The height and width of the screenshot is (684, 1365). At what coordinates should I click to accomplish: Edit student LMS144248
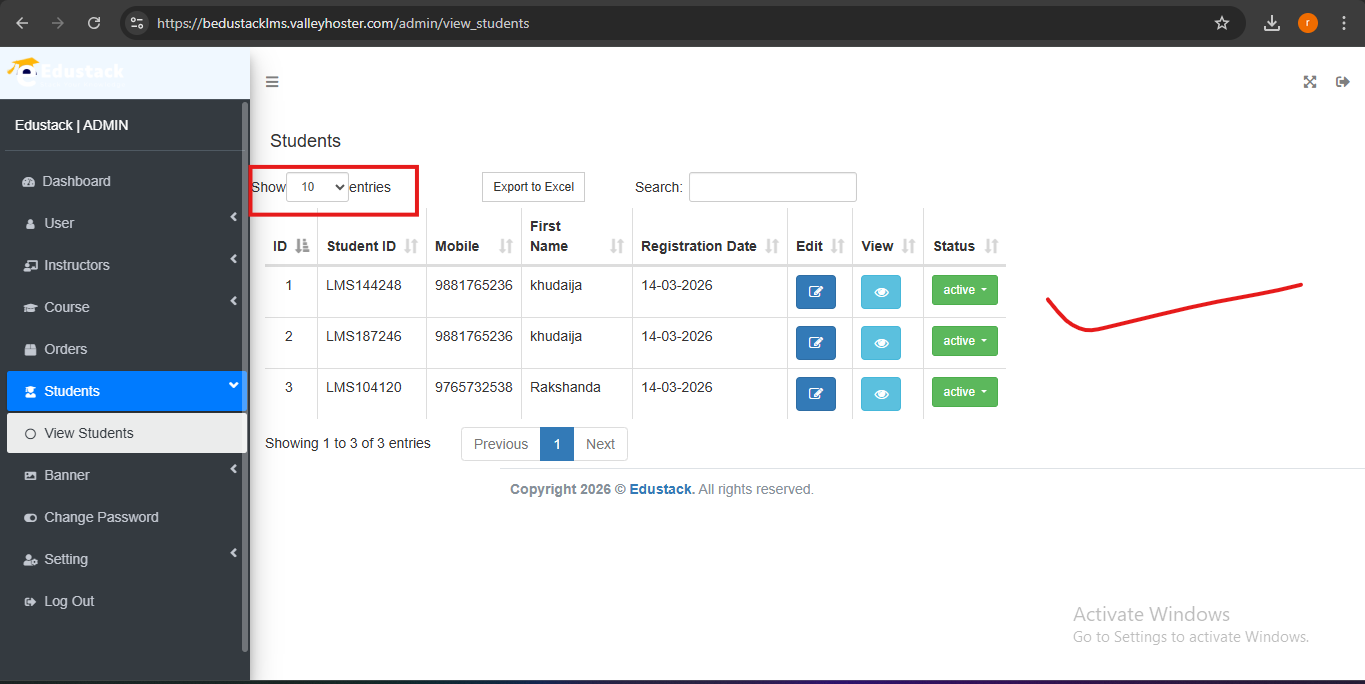[816, 292]
